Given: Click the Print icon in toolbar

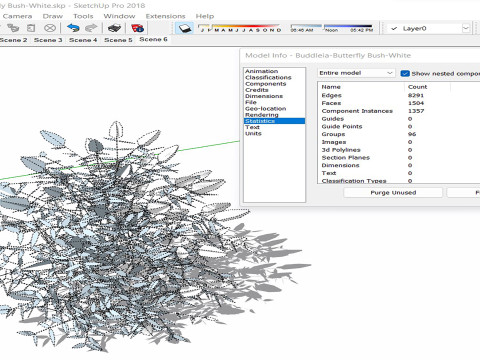Looking at the screenshot, I should 114,28.
